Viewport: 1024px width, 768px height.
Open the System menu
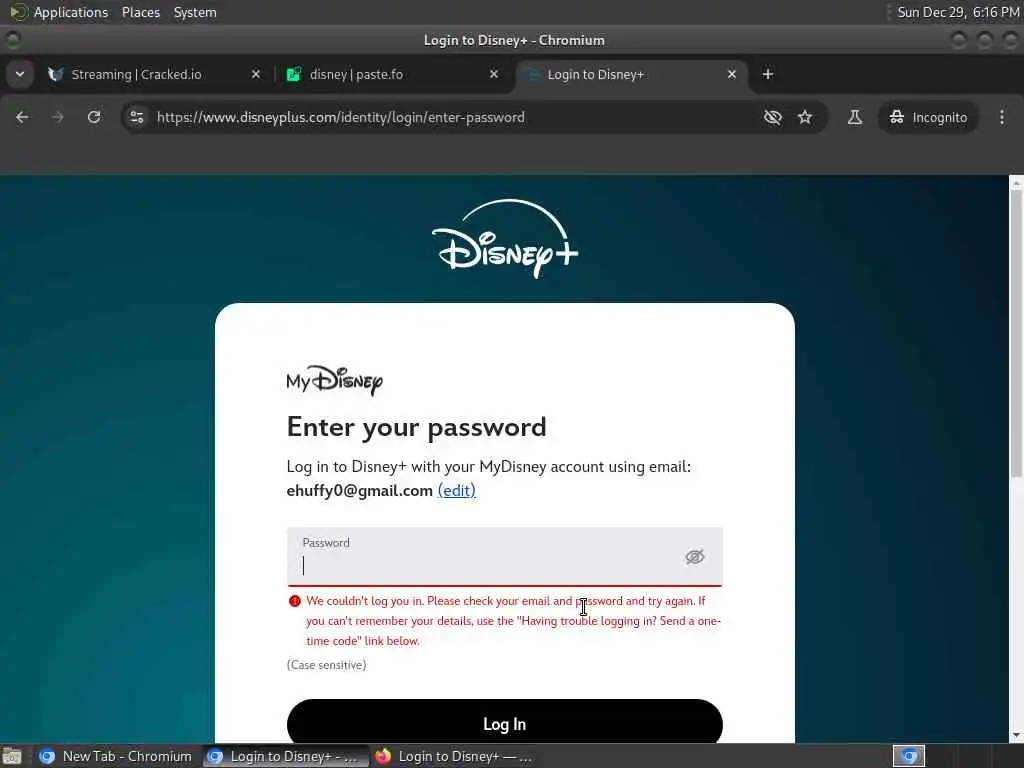tap(195, 12)
